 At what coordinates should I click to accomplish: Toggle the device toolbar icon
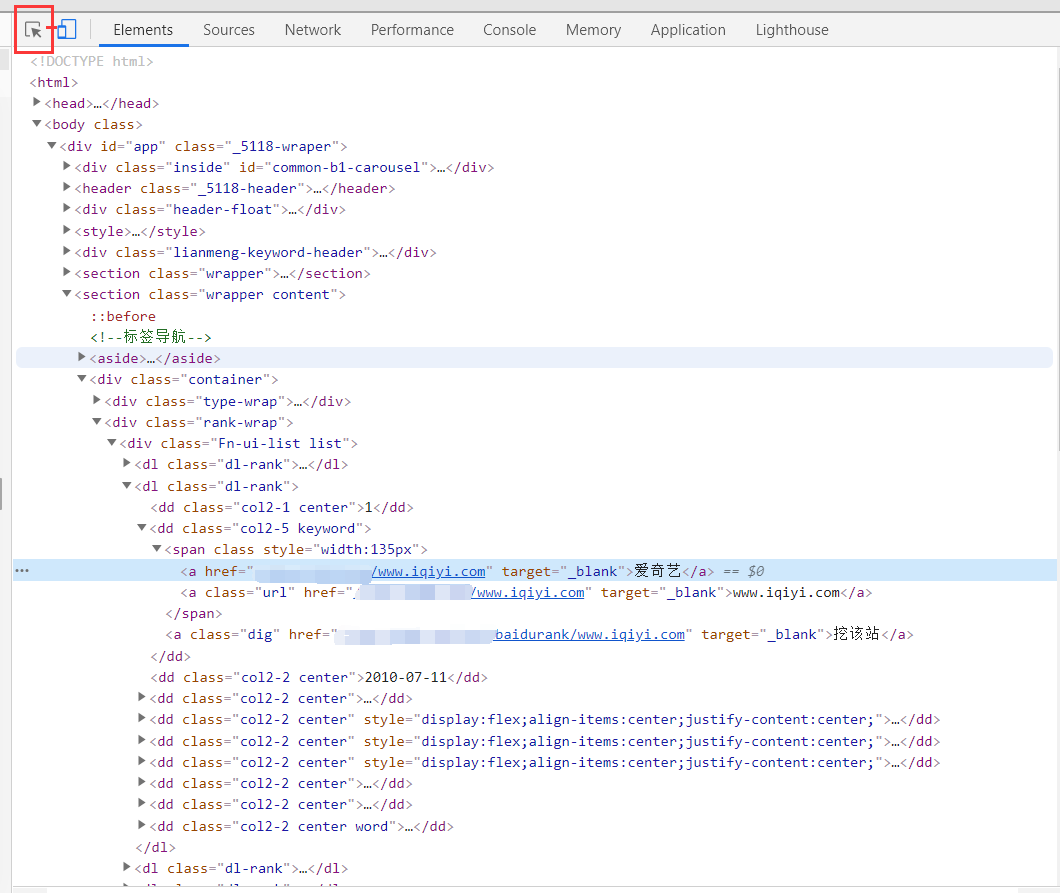click(x=67, y=29)
